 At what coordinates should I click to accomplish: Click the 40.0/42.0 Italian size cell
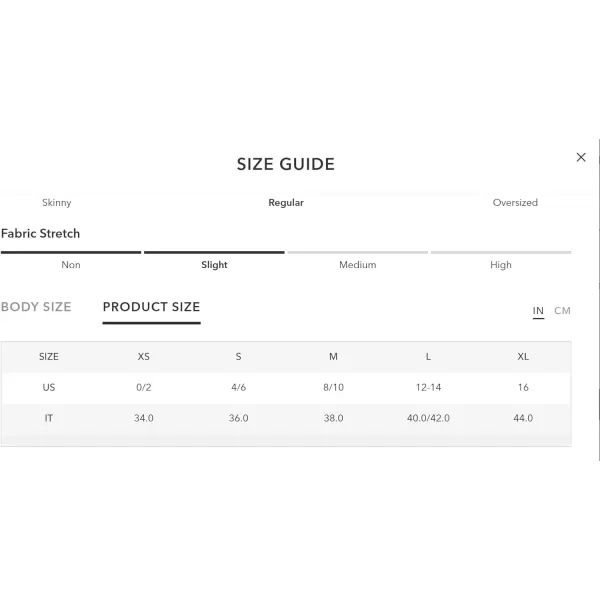click(x=428, y=418)
